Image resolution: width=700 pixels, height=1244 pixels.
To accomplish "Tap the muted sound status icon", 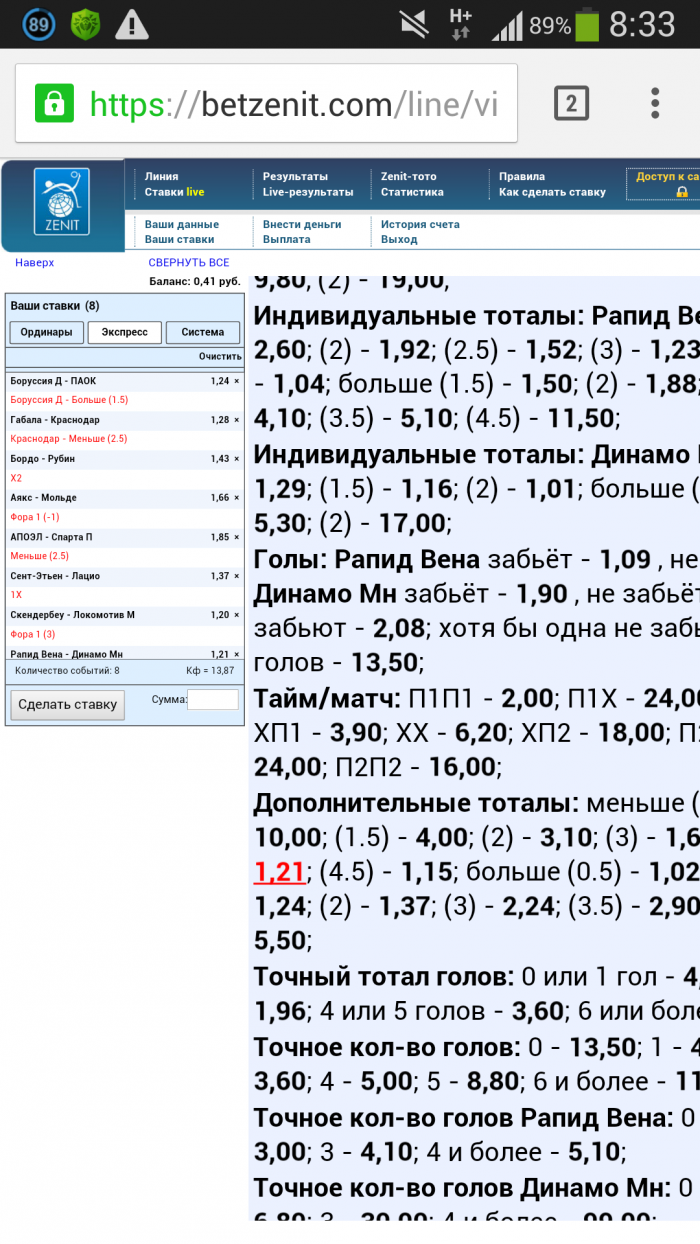I will [x=413, y=24].
